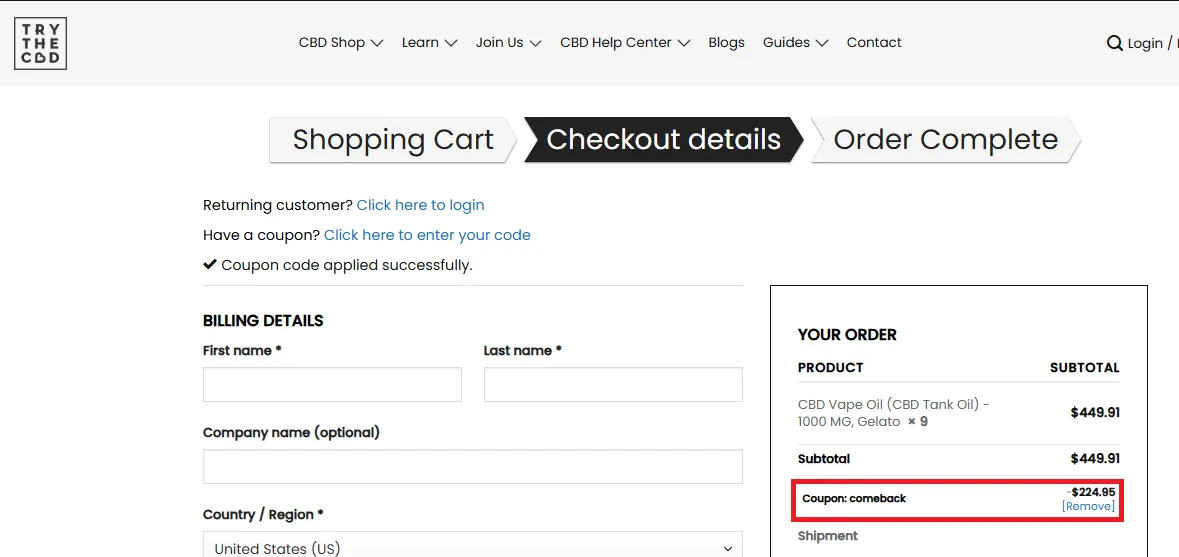Viewport: 1179px width, 557px height.
Task: Expand the CBD Help Center menu
Action: pos(624,43)
